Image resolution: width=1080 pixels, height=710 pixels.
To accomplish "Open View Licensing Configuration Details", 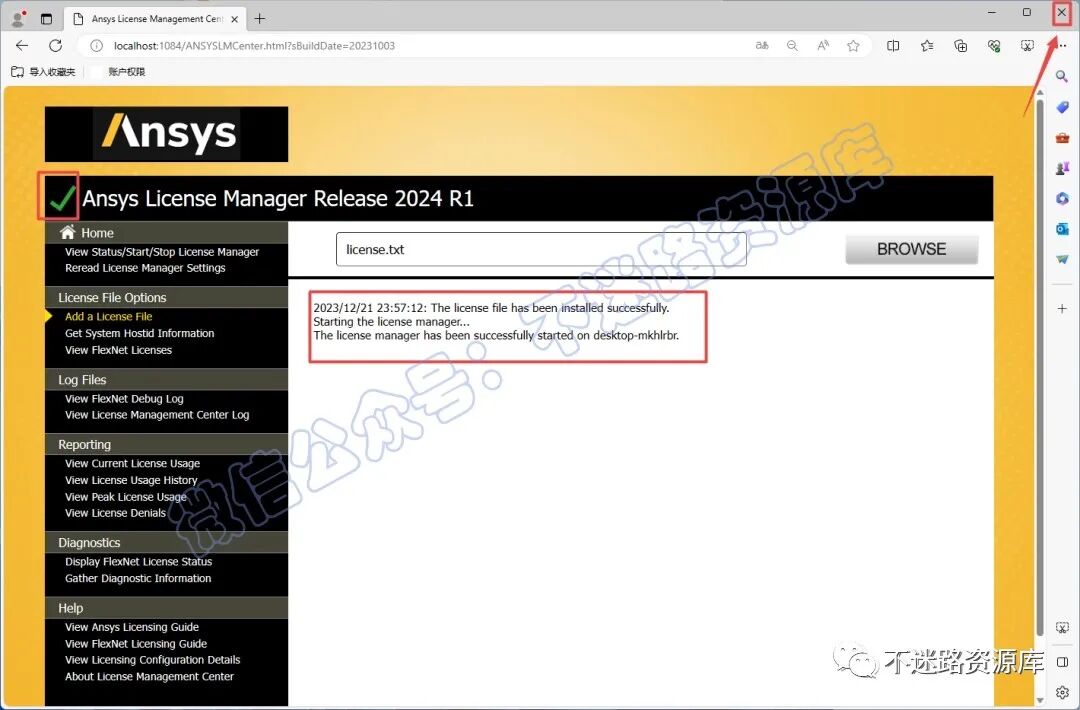I will click(x=152, y=660).
